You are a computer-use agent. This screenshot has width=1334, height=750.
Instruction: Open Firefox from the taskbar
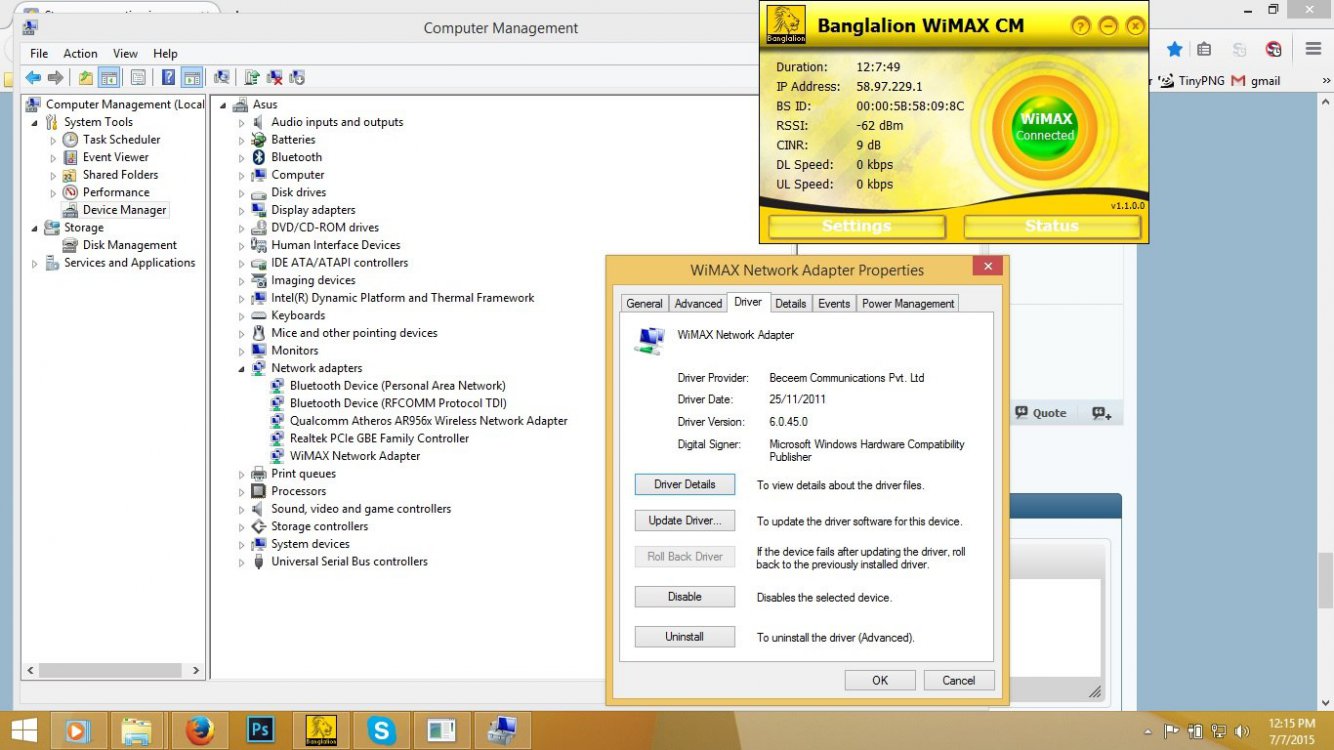click(198, 731)
